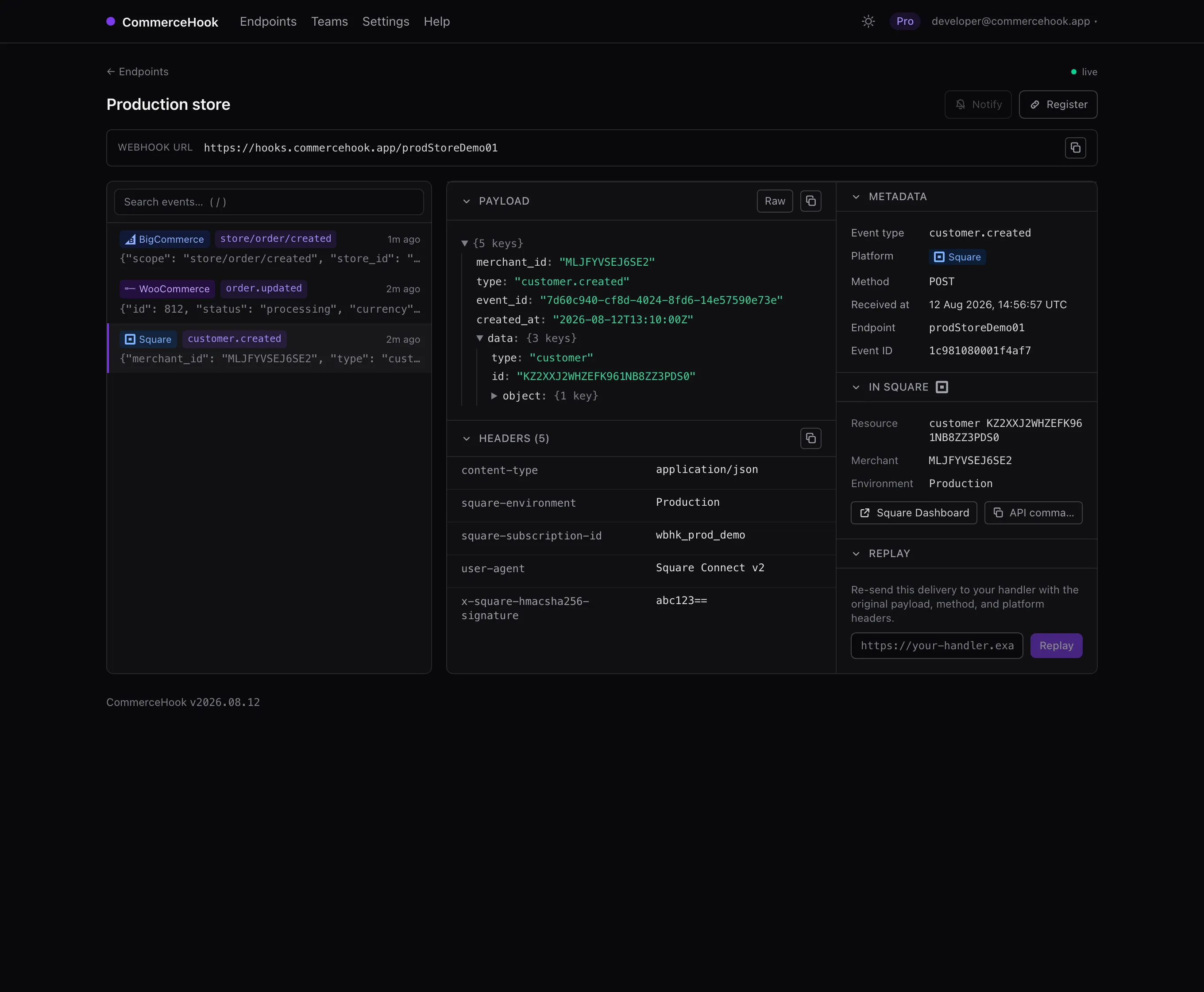Open the Help nav item
1204x992 pixels.
click(437, 22)
